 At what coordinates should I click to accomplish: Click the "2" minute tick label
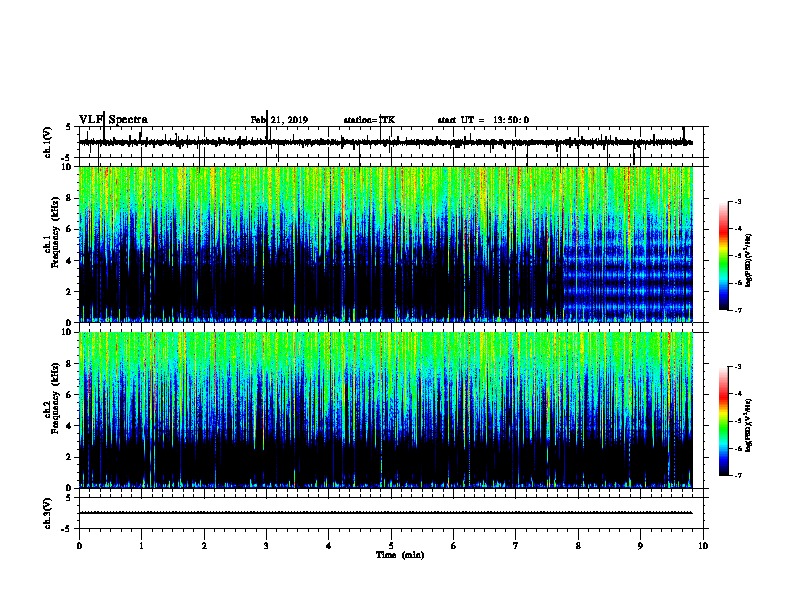tap(204, 546)
